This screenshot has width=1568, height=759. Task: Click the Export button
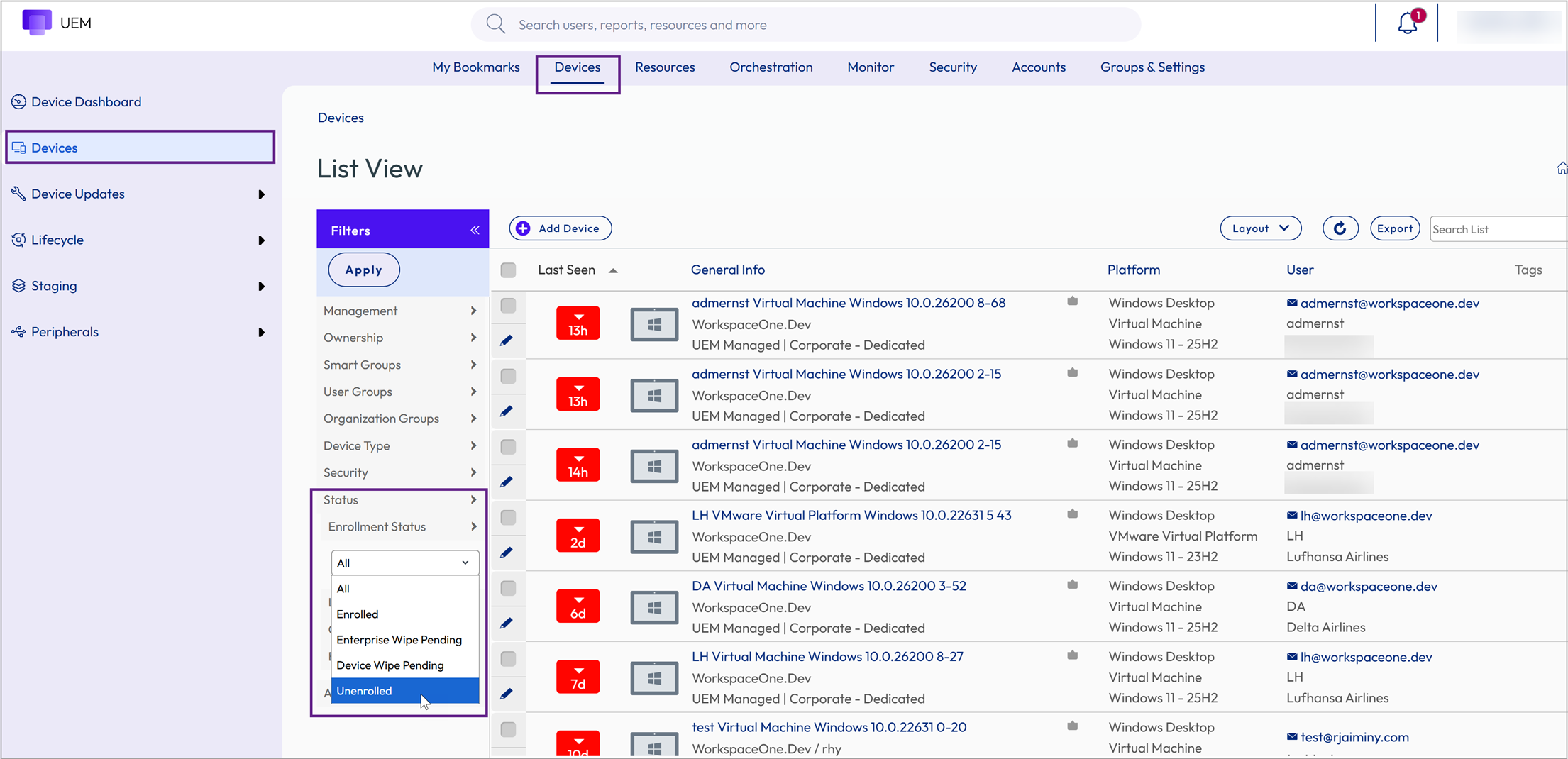[1394, 228]
